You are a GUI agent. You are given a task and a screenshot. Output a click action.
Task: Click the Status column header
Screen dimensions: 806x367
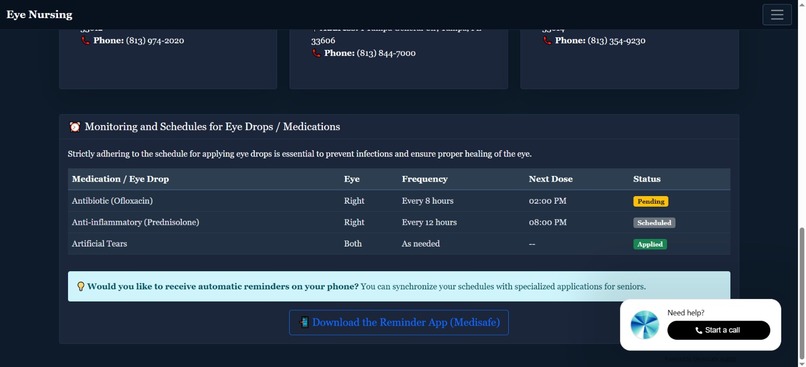(647, 179)
